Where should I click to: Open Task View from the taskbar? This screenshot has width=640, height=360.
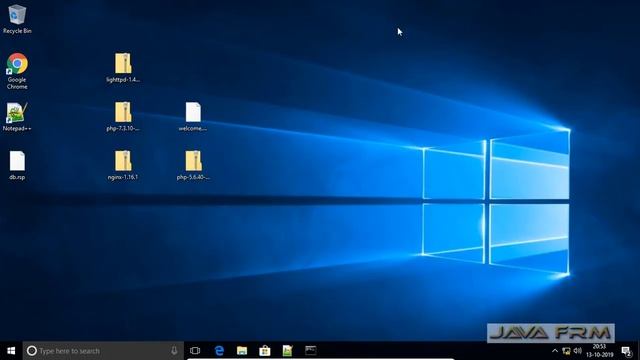195,351
